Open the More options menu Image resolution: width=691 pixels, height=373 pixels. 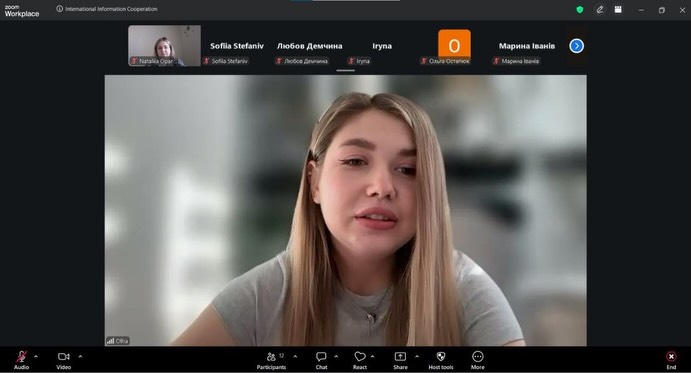(478, 360)
